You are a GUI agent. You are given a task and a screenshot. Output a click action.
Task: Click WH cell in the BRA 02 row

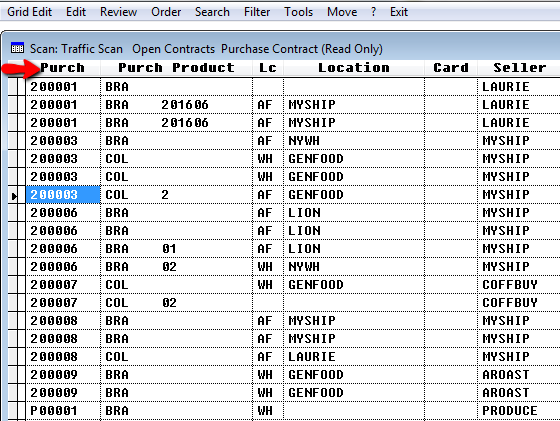click(x=268, y=267)
